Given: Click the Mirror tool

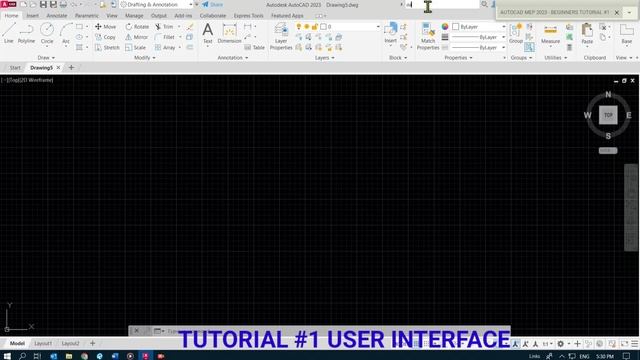Looking at the screenshot, I should pyautogui.click(x=136, y=37).
